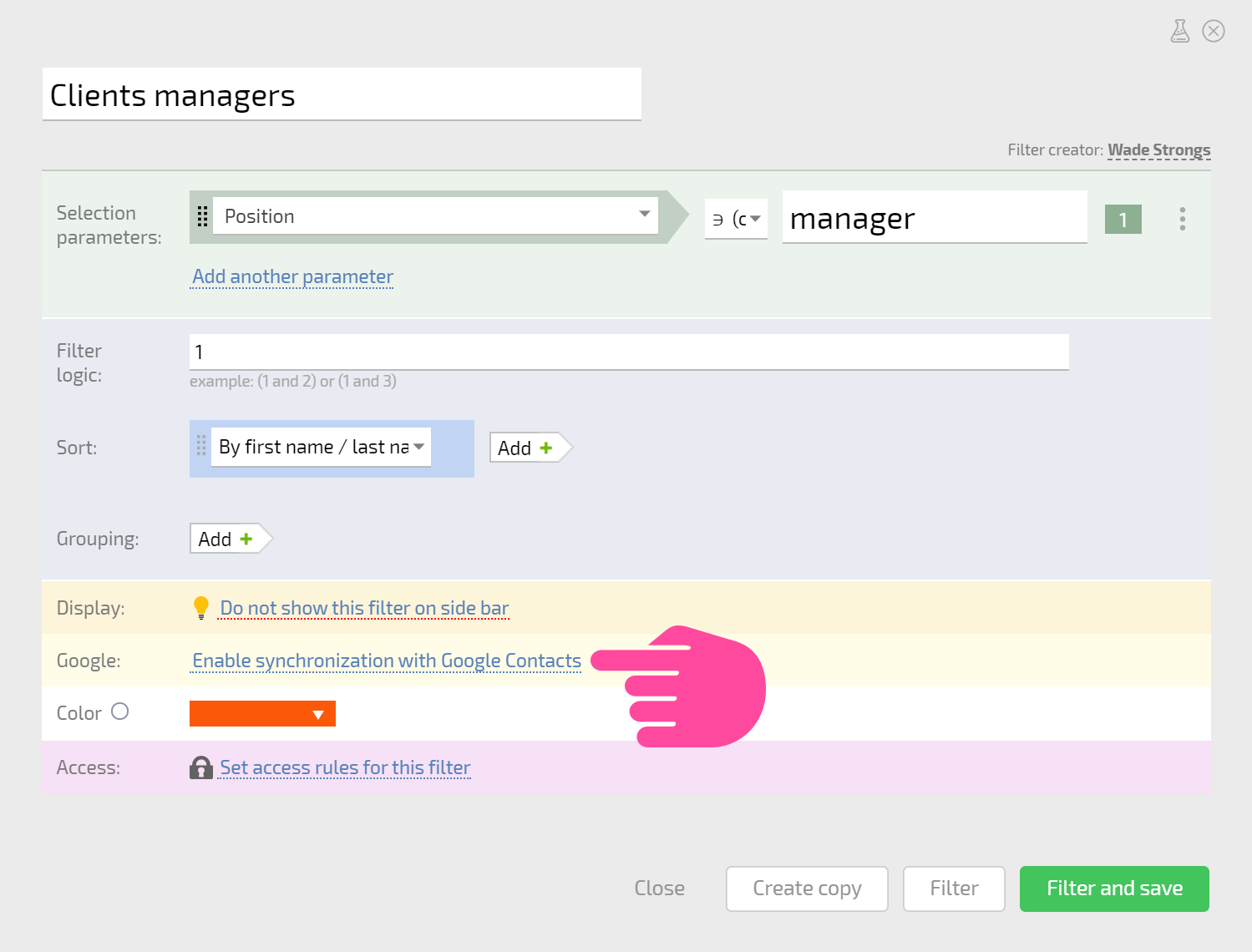Click the Close button
This screenshot has height=952, width=1252.
pos(659,888)
